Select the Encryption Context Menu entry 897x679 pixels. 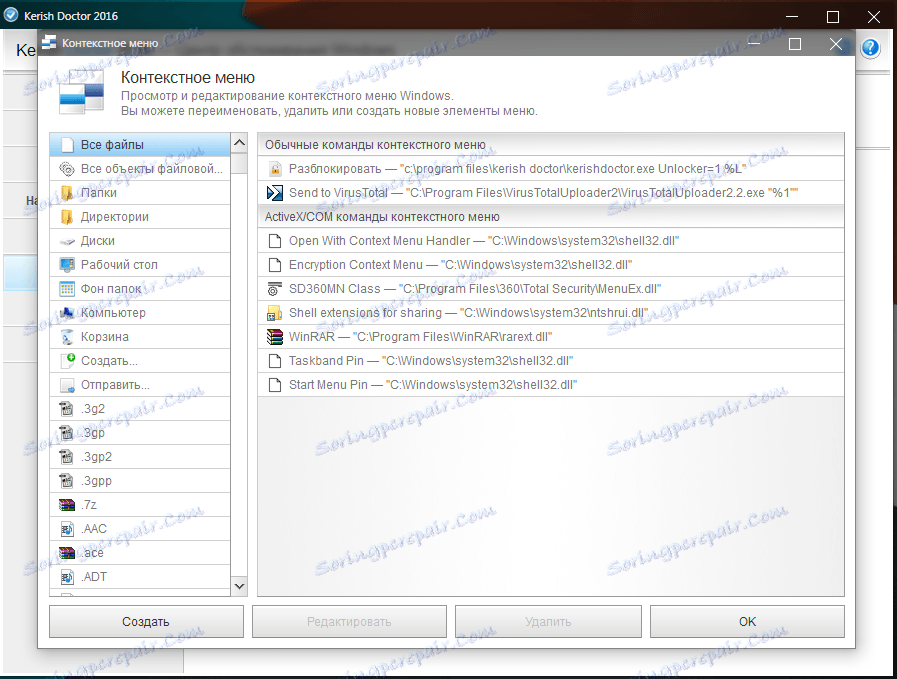pos(551,265)
